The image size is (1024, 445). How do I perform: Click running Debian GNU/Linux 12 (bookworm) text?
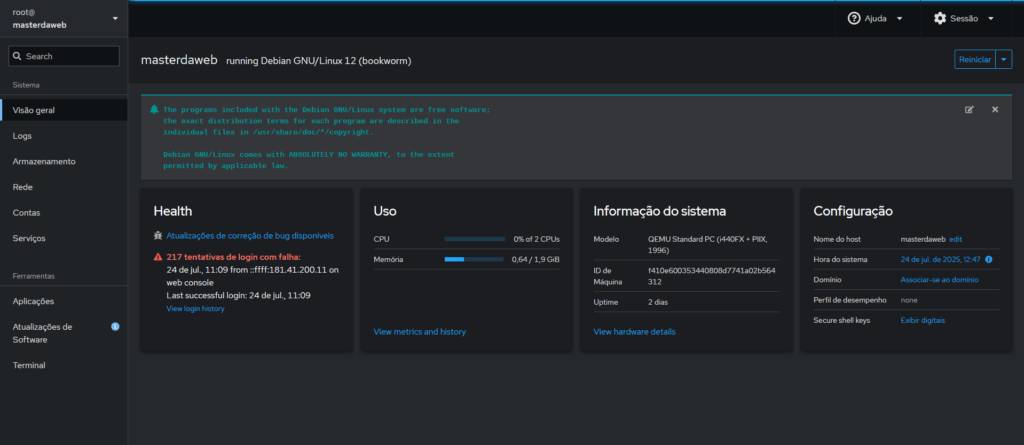pyautogui.click(x=319, y=61)
